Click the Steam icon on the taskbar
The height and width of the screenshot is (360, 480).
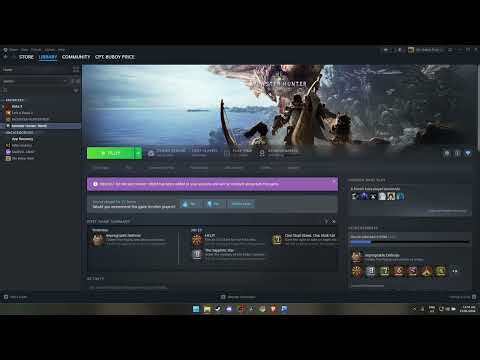(x=218, y=309)
